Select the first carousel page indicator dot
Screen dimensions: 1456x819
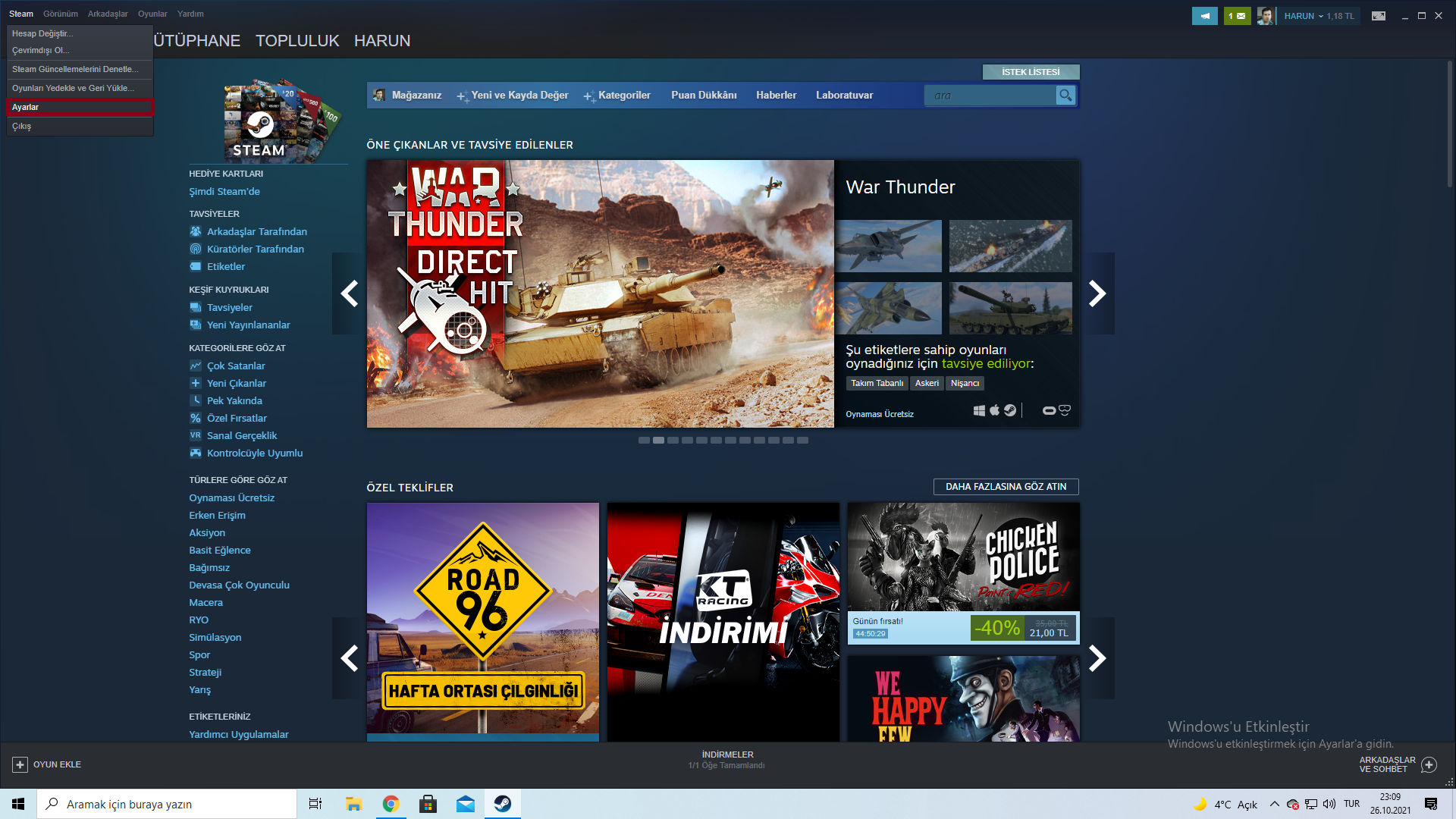pyautogui.click(x=644, y=441)
